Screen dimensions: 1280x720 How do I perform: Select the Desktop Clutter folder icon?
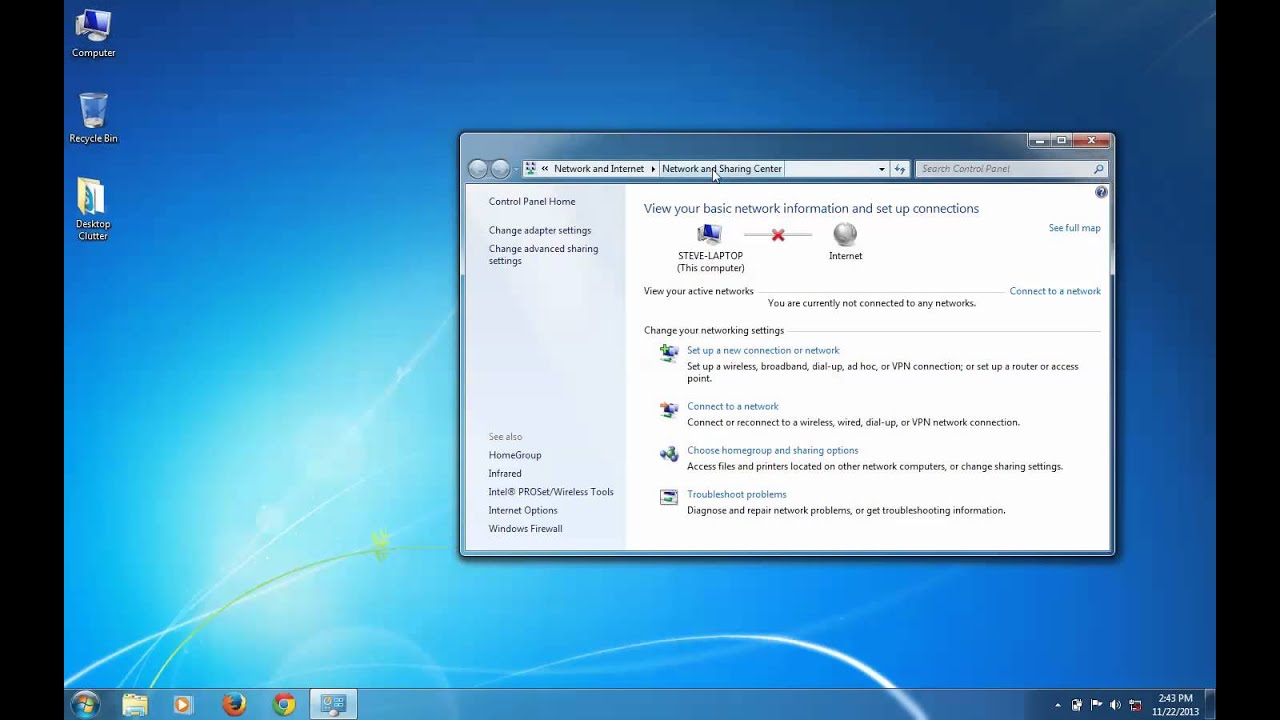pyautogui.click(x=92, y=209)
